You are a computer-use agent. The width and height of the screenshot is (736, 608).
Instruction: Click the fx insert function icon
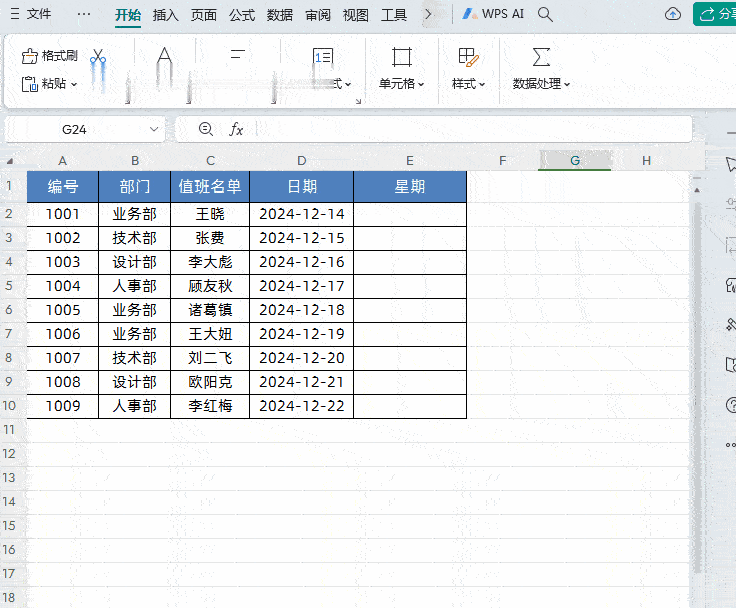236,129
